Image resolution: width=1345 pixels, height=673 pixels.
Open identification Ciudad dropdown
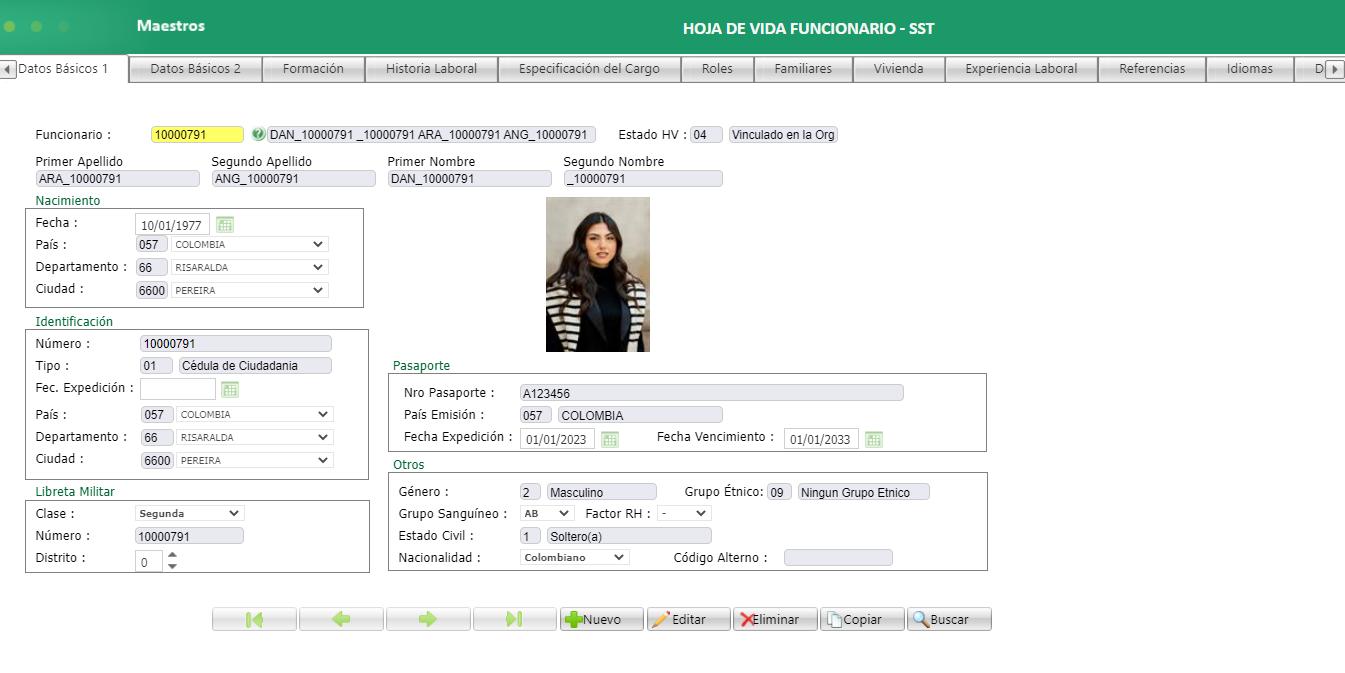(255, 460)
